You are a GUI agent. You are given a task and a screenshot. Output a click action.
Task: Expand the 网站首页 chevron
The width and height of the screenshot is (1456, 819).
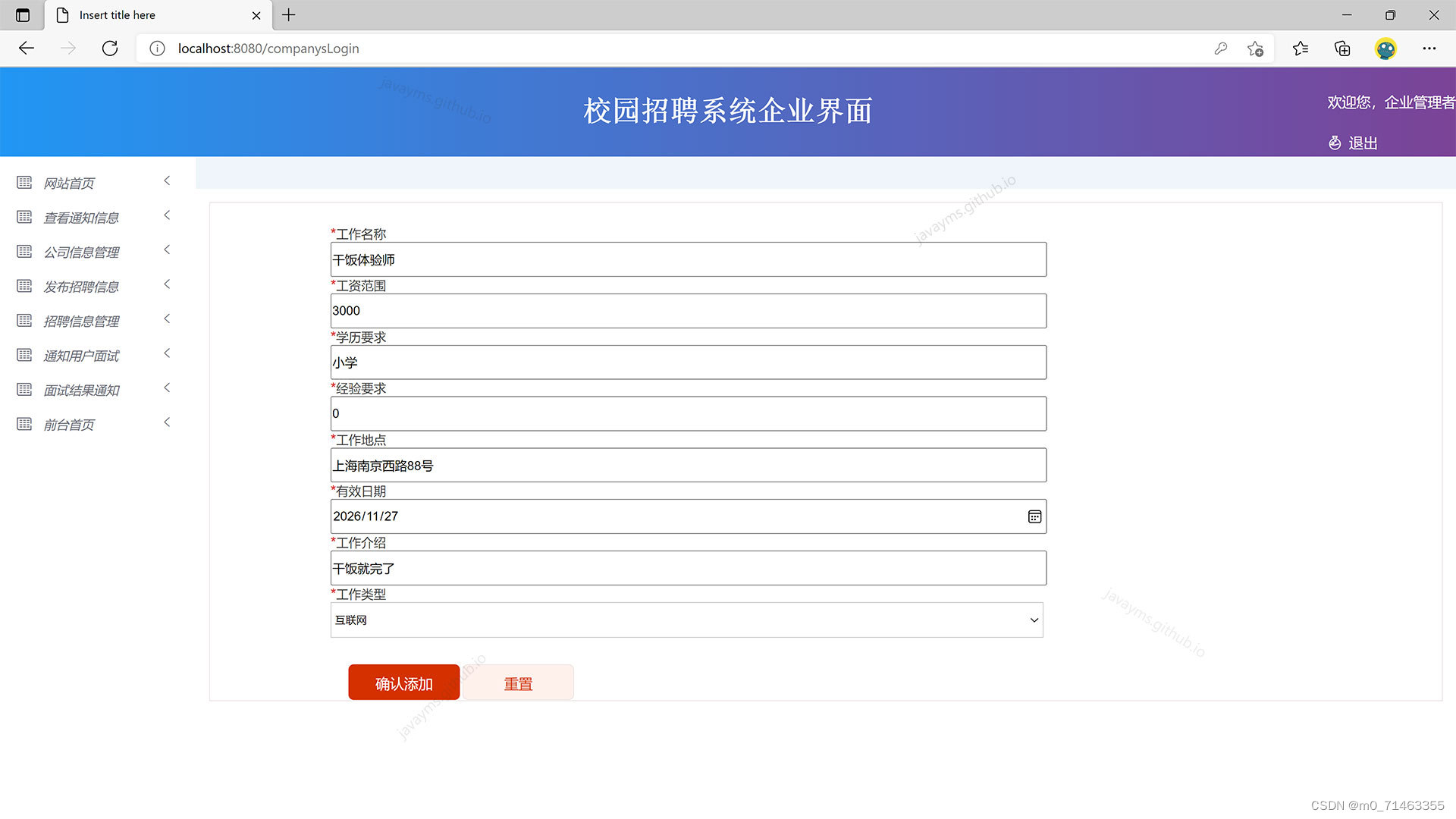(167, 181)
